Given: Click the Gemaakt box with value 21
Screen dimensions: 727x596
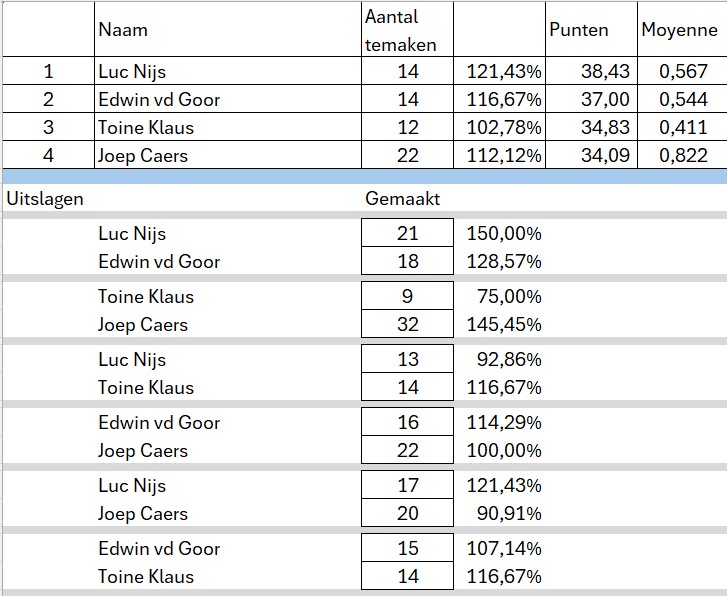Looking at the screenshot, I should 407,234.
